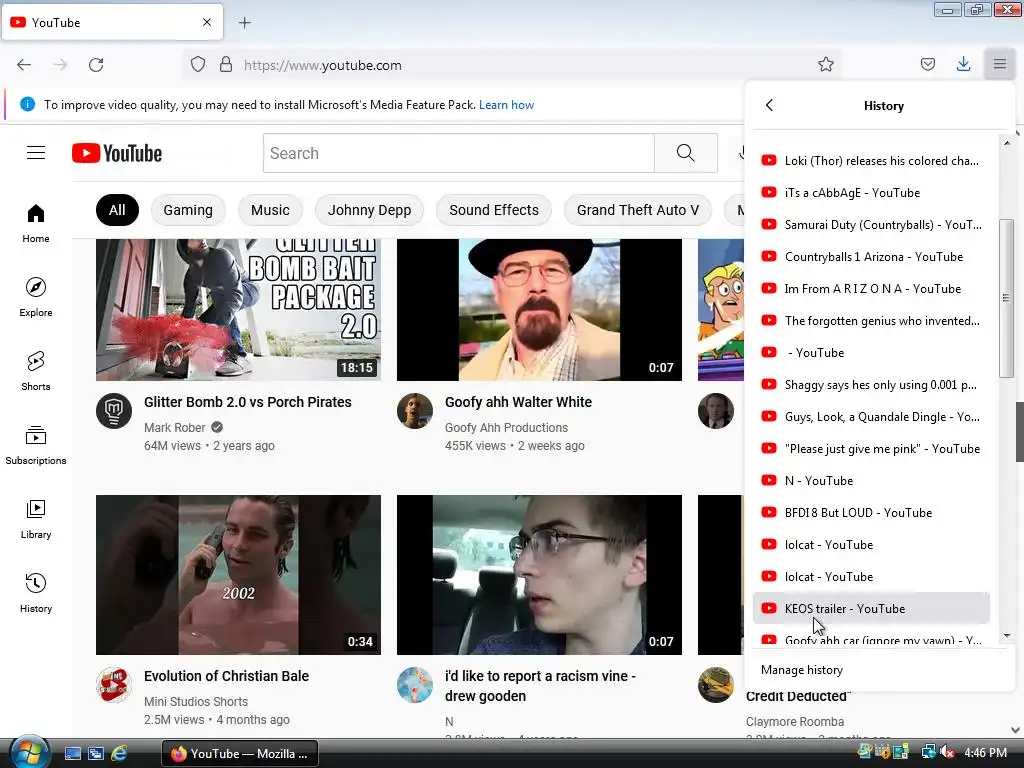
Task: Open history entry Guys, Look, a Quandale Dingle
Action: point(871,417)
